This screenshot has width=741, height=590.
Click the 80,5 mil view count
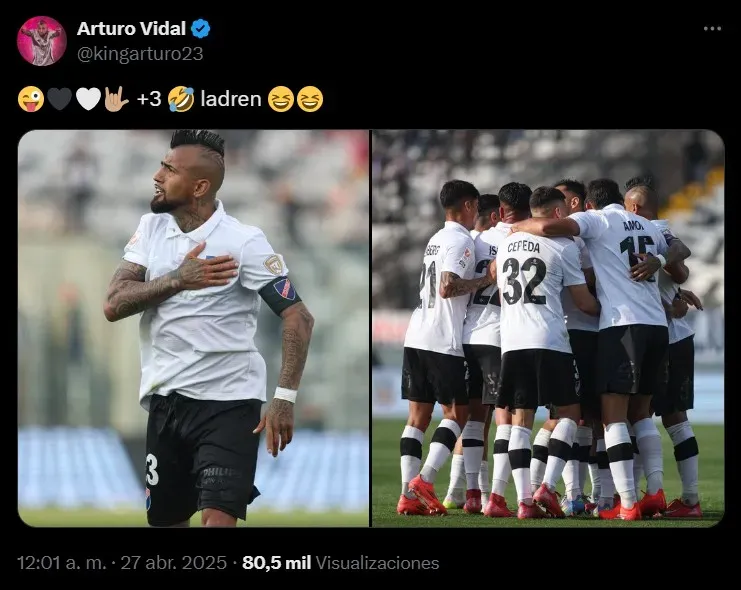[x=276, y=563]
